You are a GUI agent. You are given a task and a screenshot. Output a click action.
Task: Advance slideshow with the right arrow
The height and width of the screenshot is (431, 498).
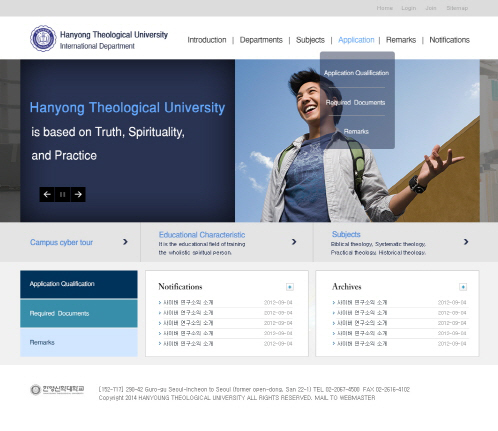click(78, 194)
